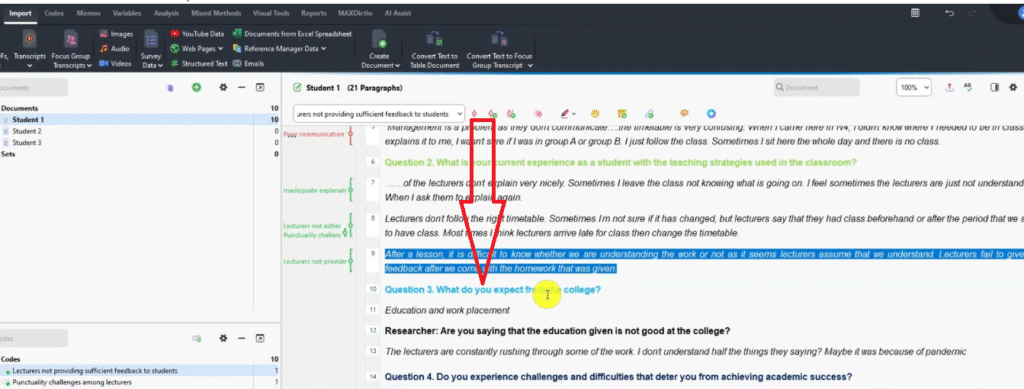Undock the Documents panel window
The height and width of the screenshot is (389, 1024).
(x=260, y=87)
